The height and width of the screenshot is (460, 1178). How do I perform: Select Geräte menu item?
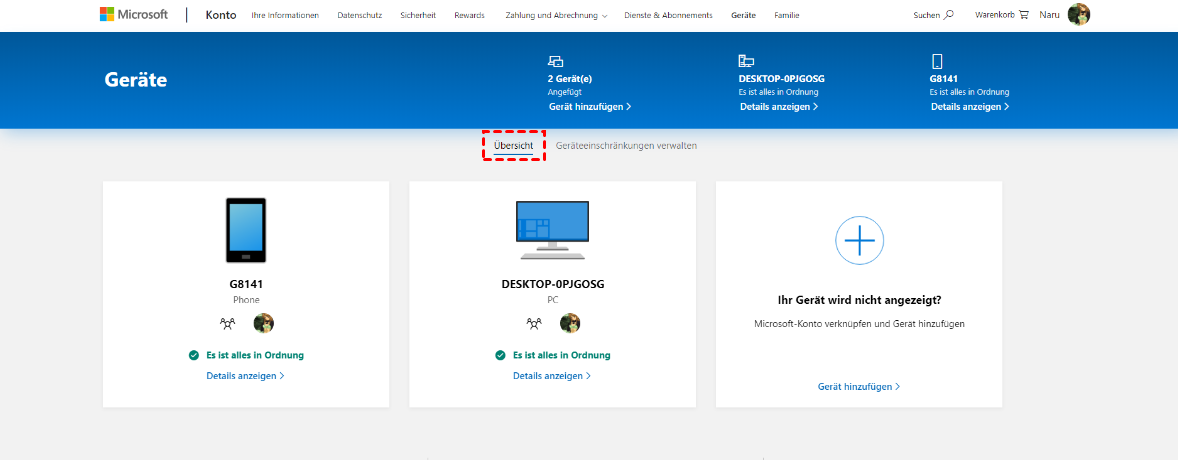tap(744, 15)
